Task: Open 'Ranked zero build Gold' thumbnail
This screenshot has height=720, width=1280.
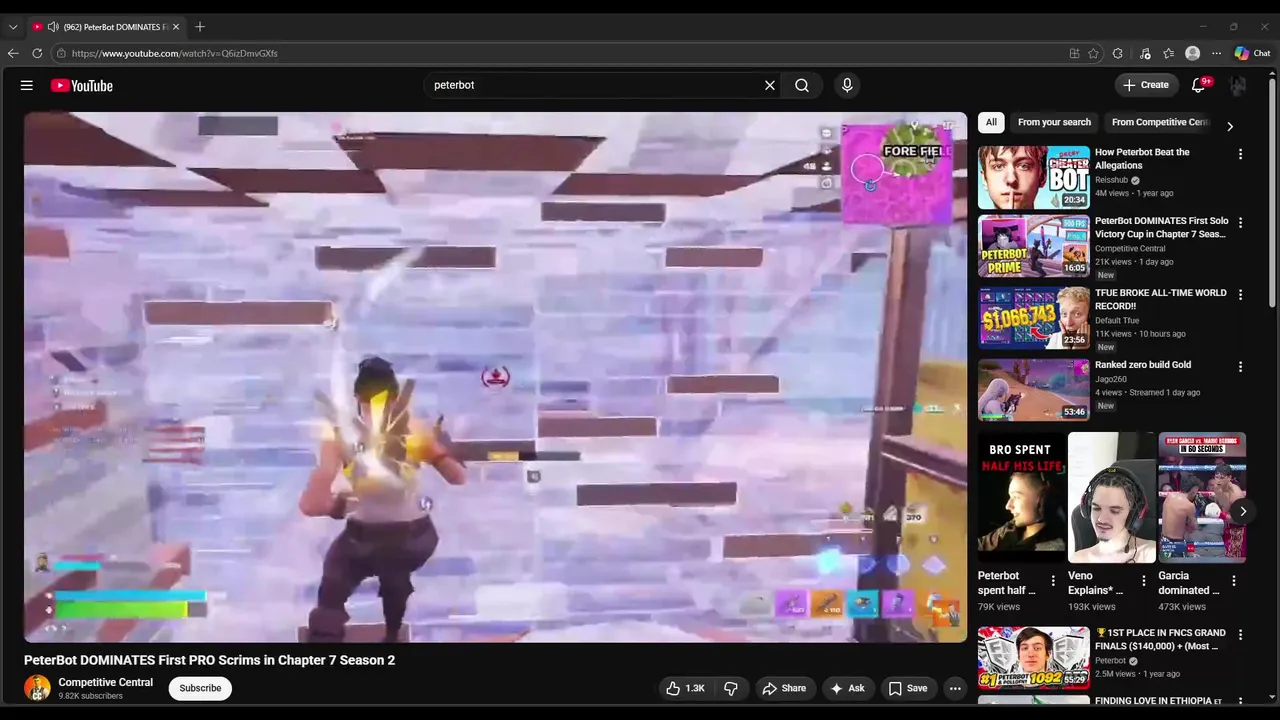Action: [1033, 390]
